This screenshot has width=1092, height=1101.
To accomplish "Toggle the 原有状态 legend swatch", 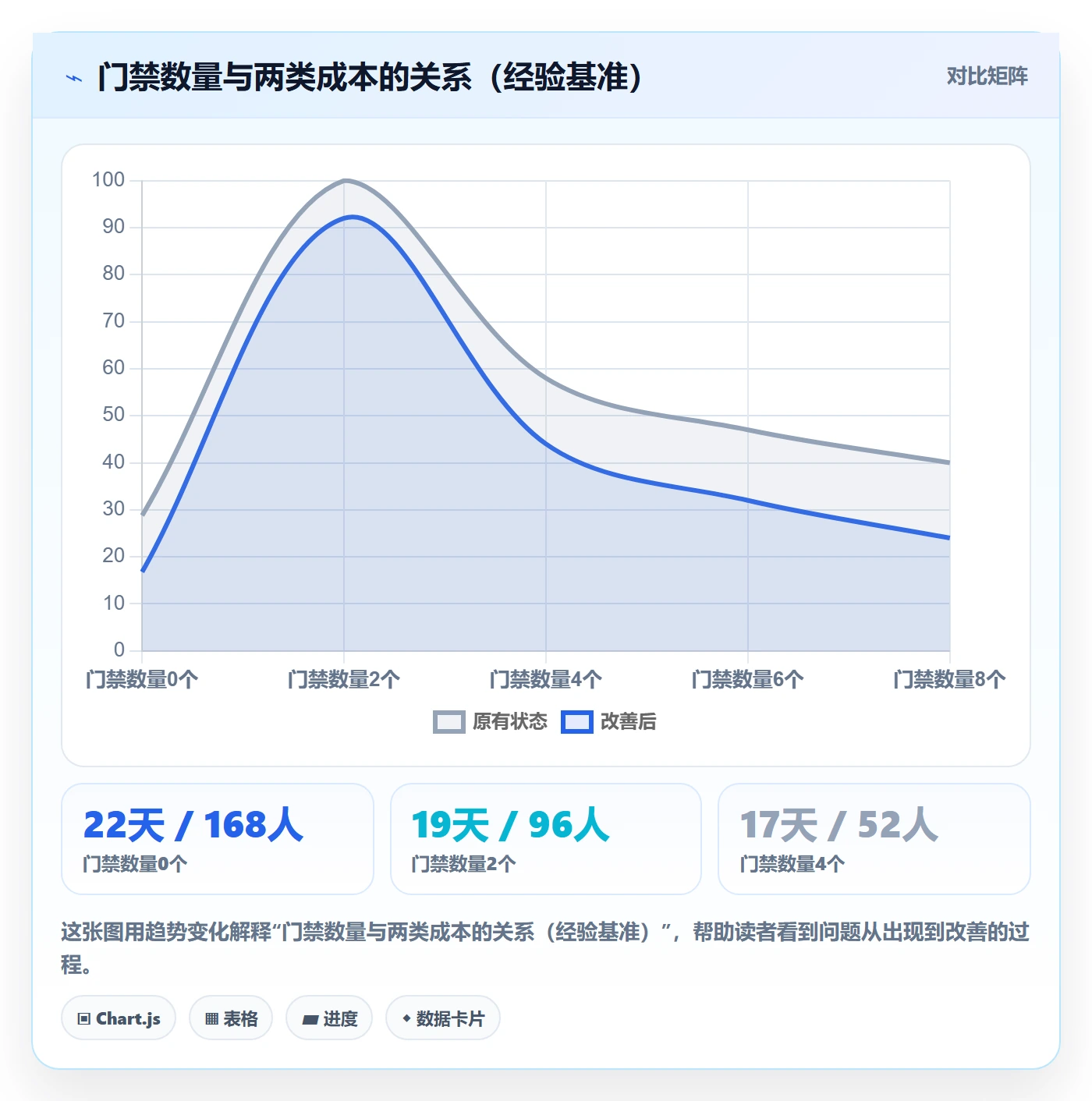I will coord(449,722).
